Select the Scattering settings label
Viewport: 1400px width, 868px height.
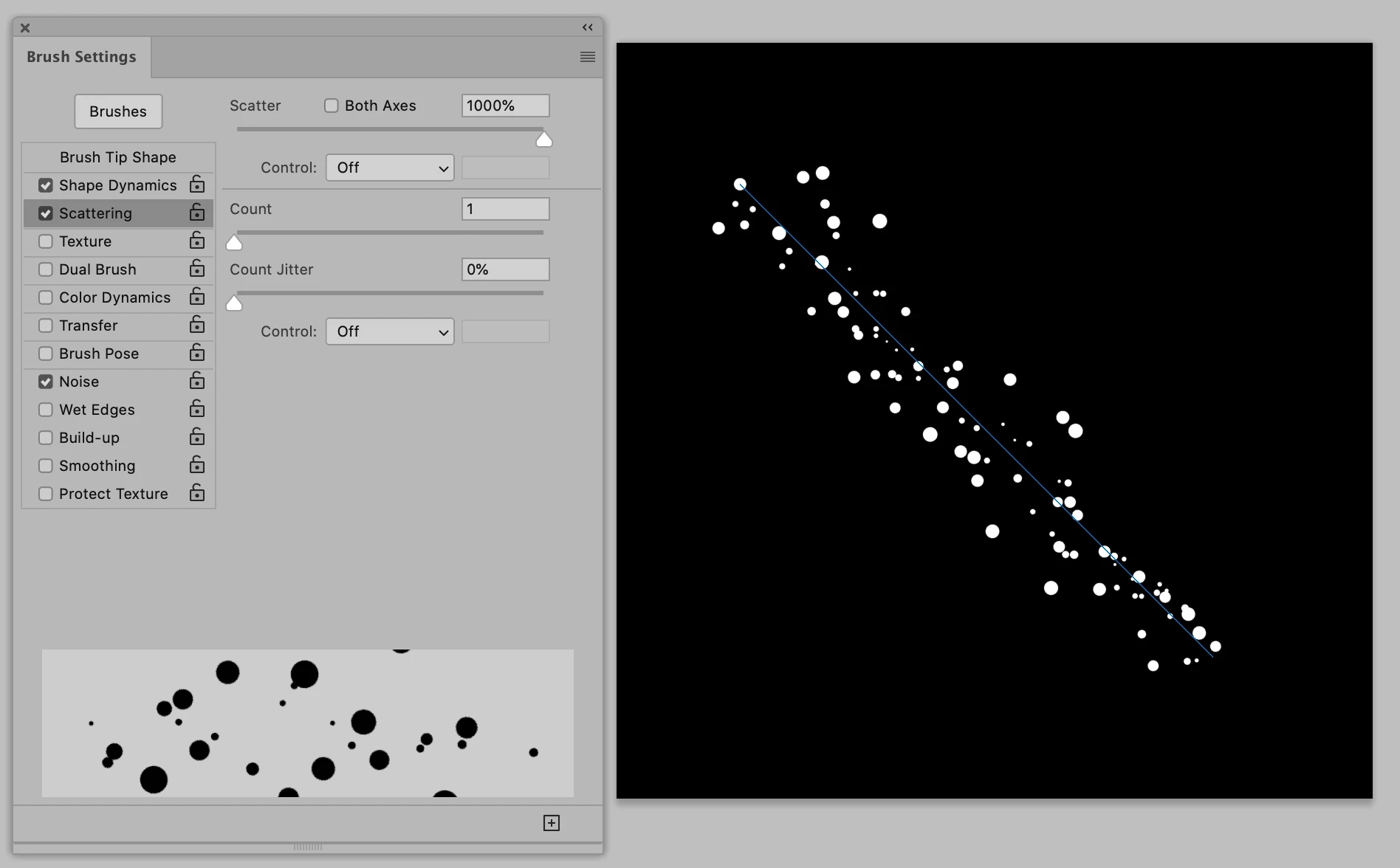pyautogui.click(x=95, y=213)
